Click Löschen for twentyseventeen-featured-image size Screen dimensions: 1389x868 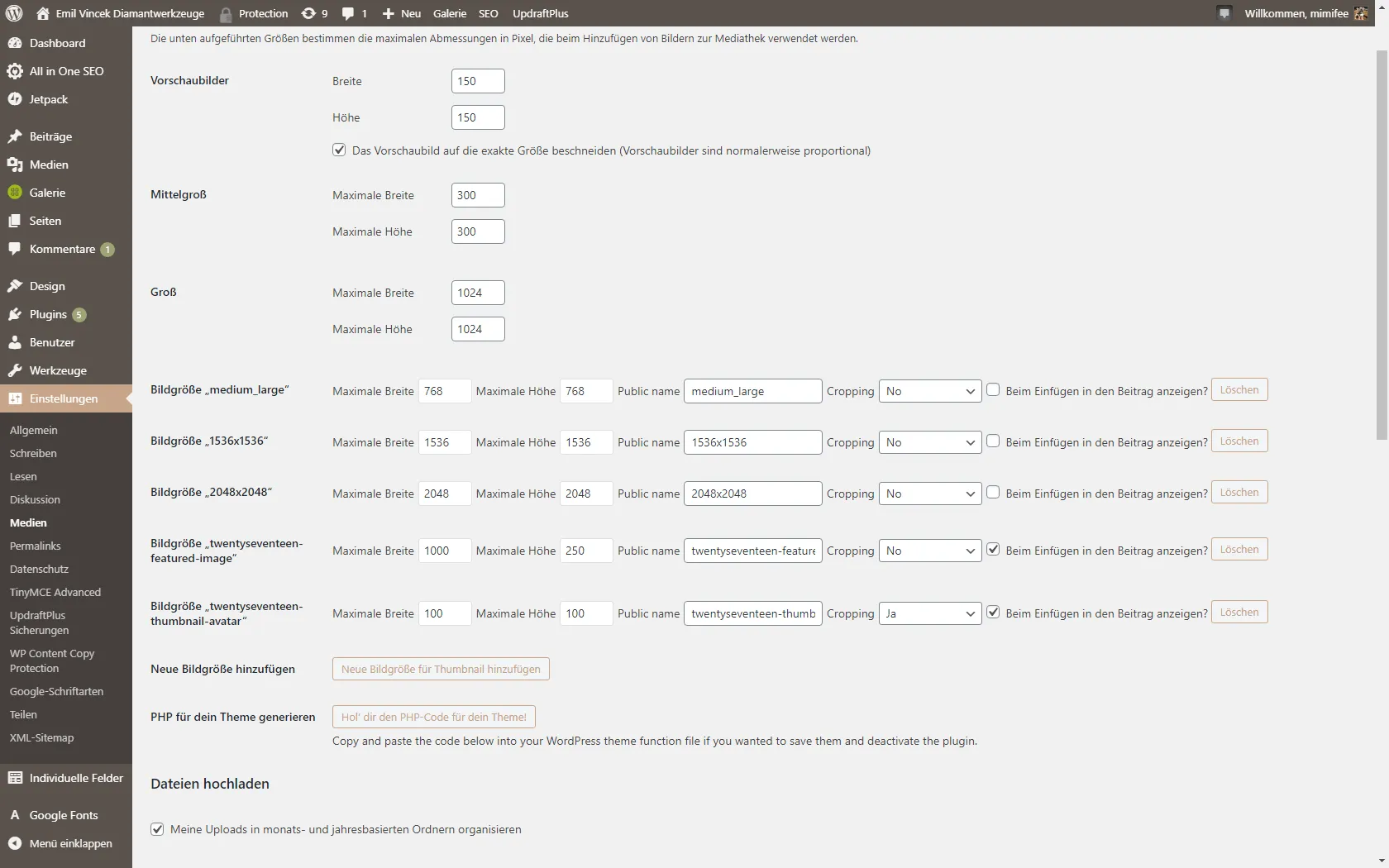click(1239, 549)
